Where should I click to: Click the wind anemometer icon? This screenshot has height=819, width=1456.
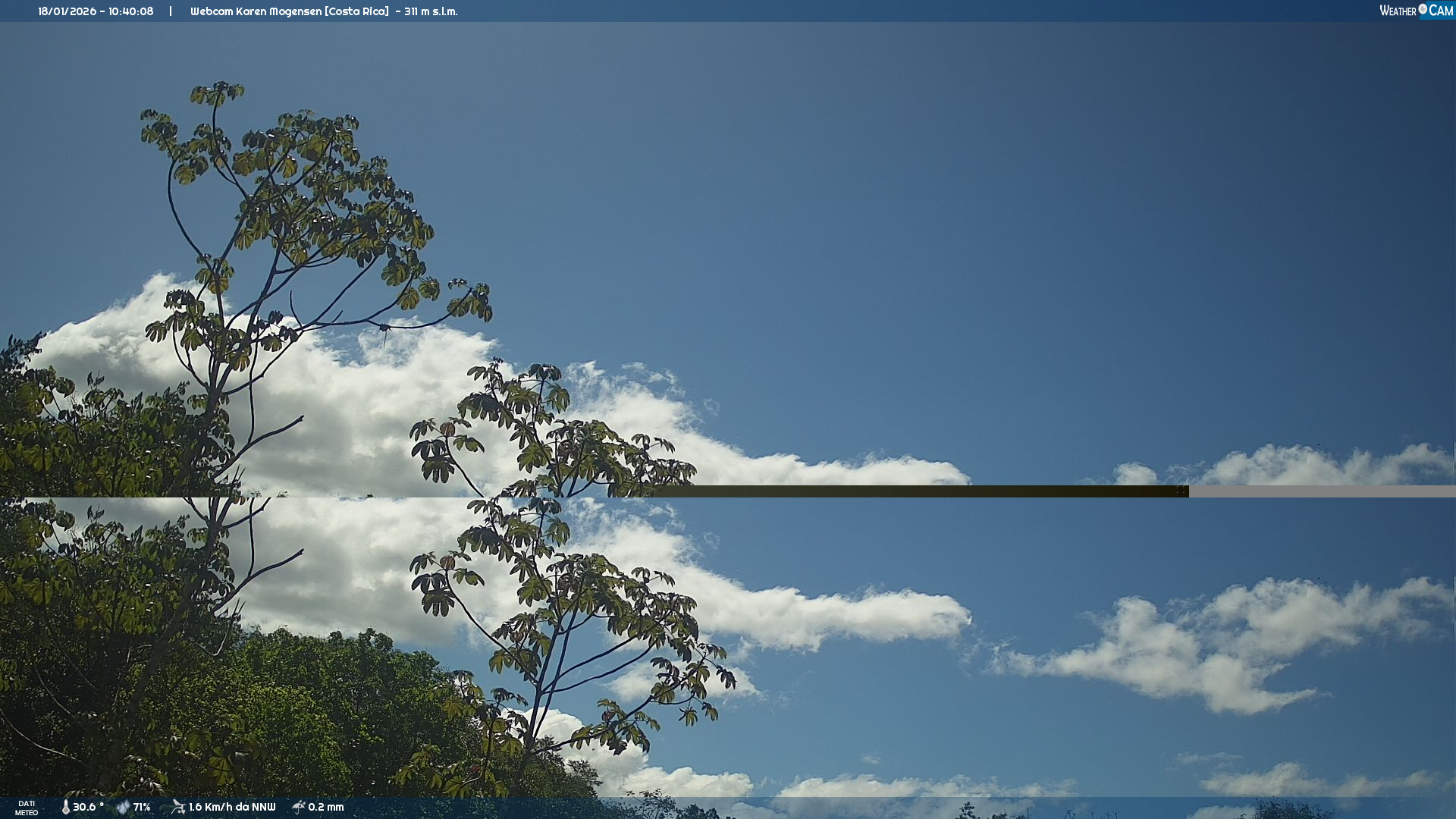[x=178, y=807]
